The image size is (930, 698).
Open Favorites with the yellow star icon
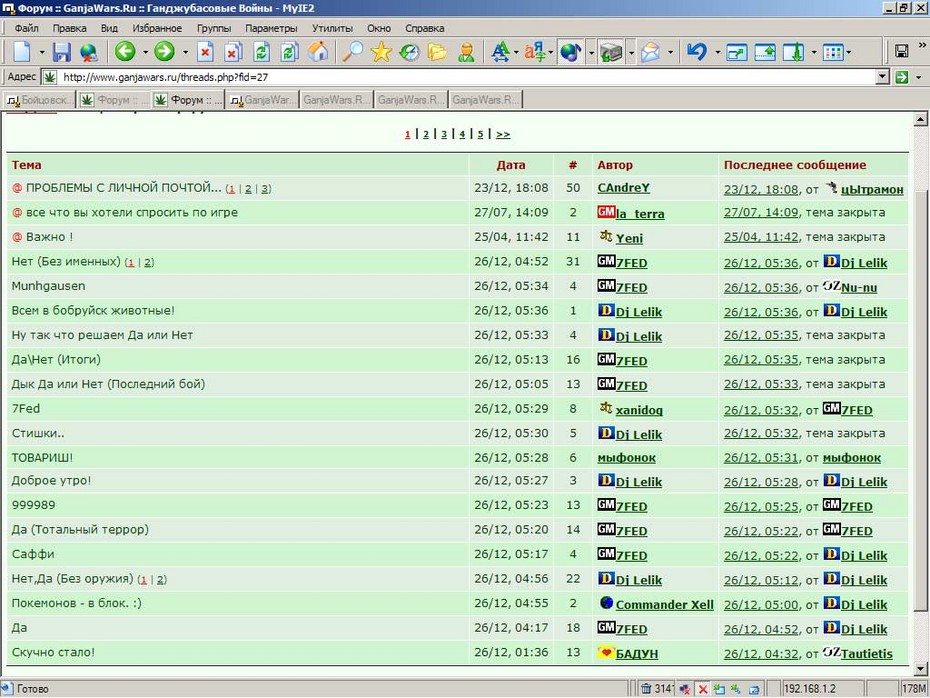[x=381, y=52]
